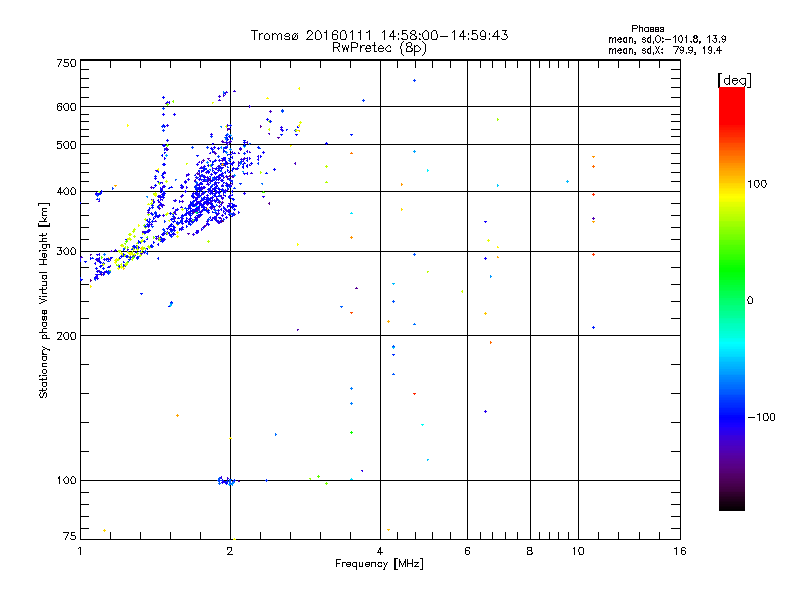Click the x-axis tick label '1'
The image size is (800, 600).
80,551
